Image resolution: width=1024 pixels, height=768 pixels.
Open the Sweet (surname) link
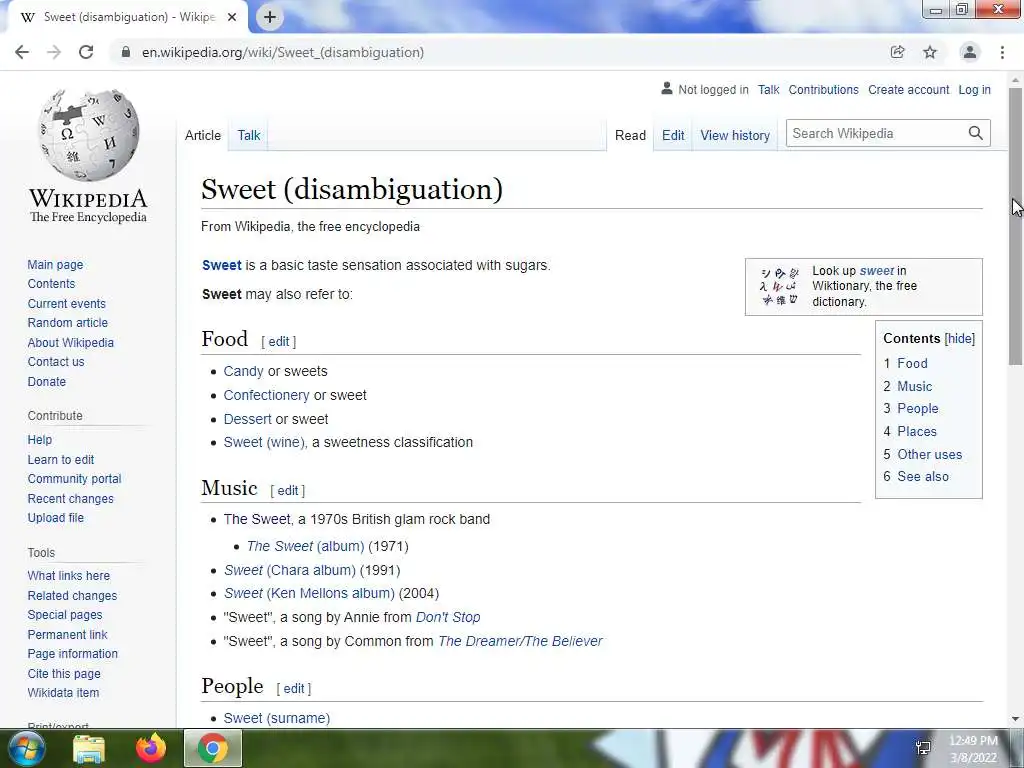(277, 718)
